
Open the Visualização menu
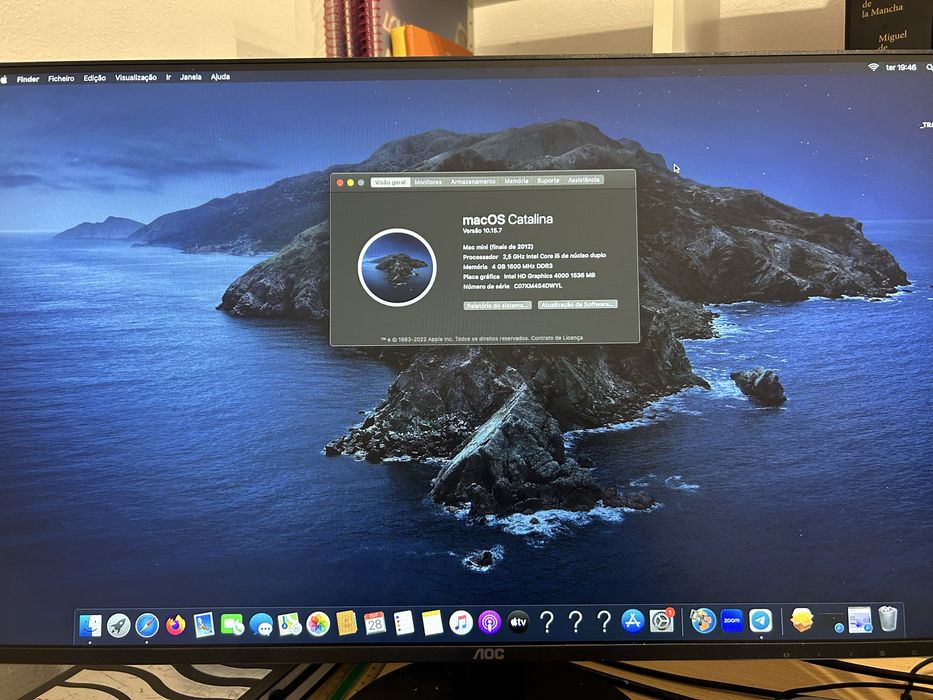[x=136, y=78]
